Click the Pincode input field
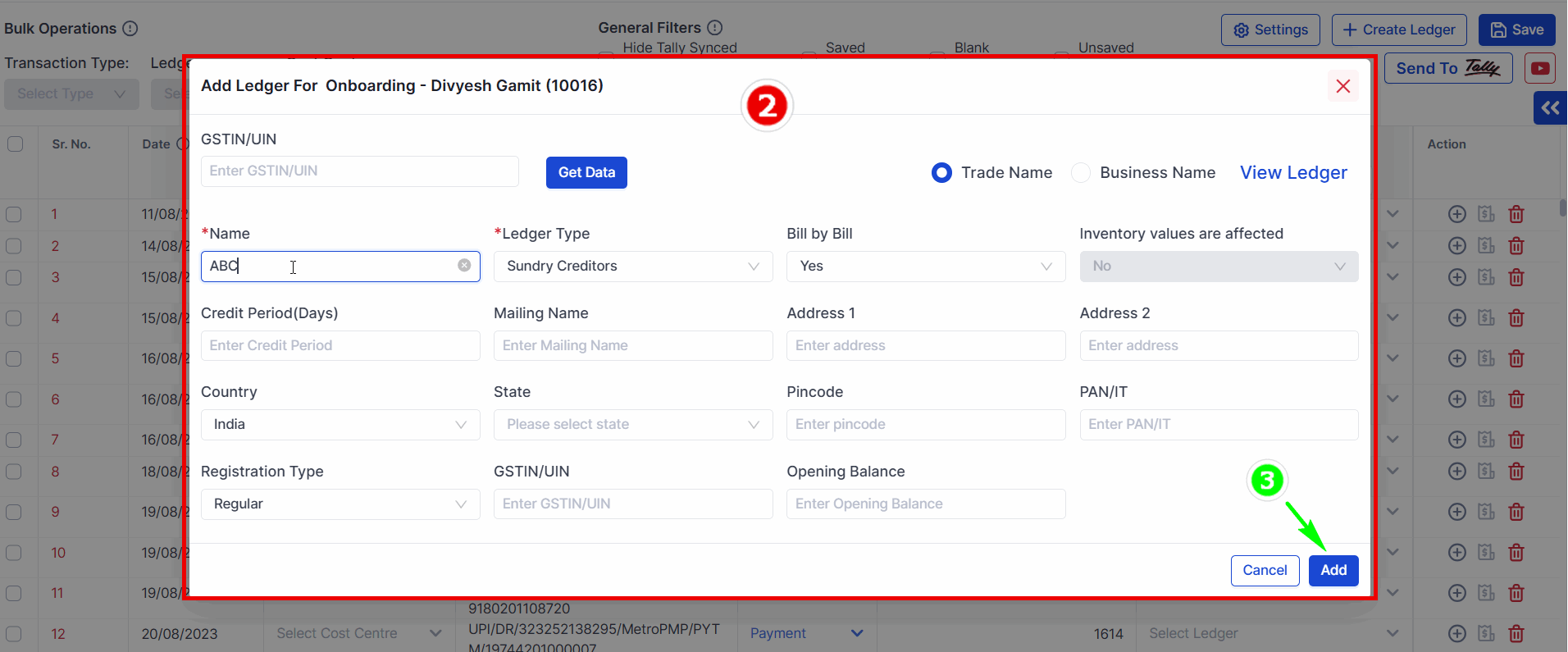 (x=926, y=424)
